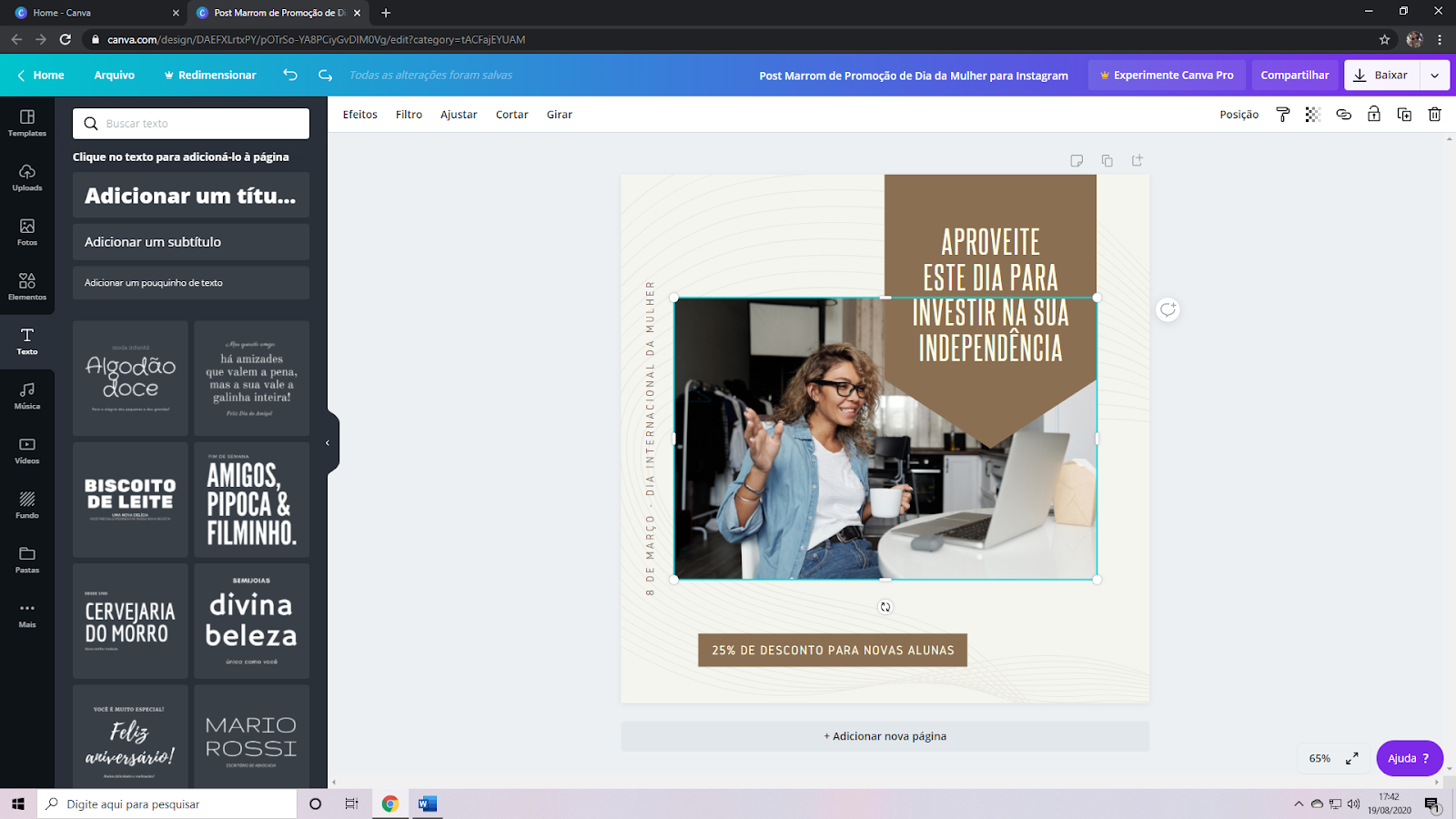Open the Filtro options

point(409,115)
